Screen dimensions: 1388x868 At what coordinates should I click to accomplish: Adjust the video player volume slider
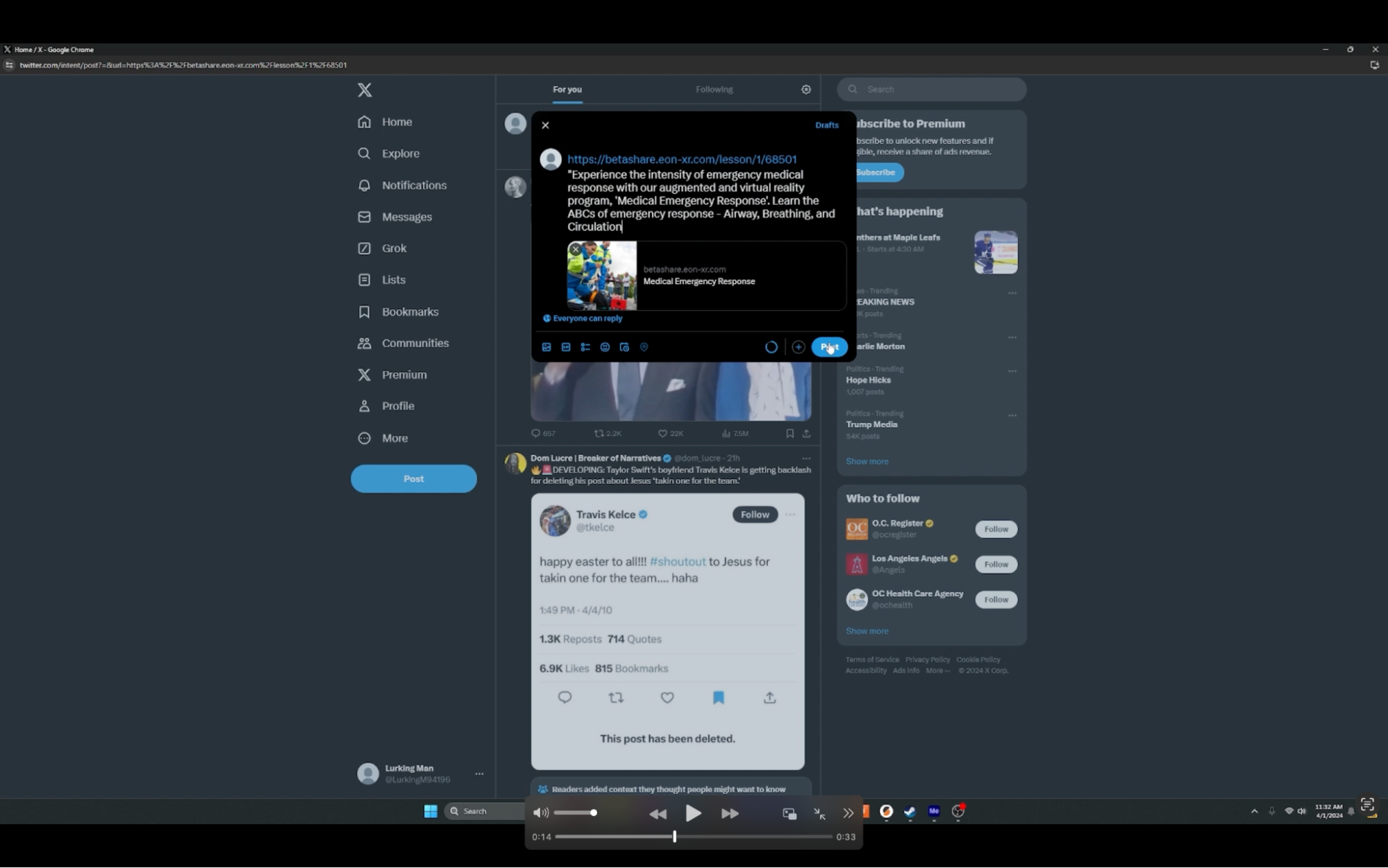click(575, 813)
